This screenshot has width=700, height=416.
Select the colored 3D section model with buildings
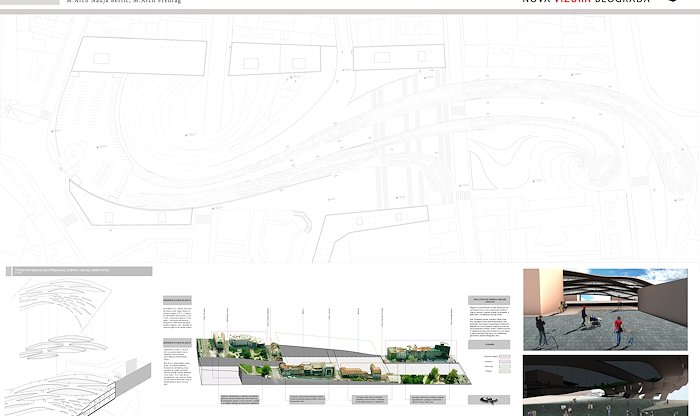pos(334,358)
